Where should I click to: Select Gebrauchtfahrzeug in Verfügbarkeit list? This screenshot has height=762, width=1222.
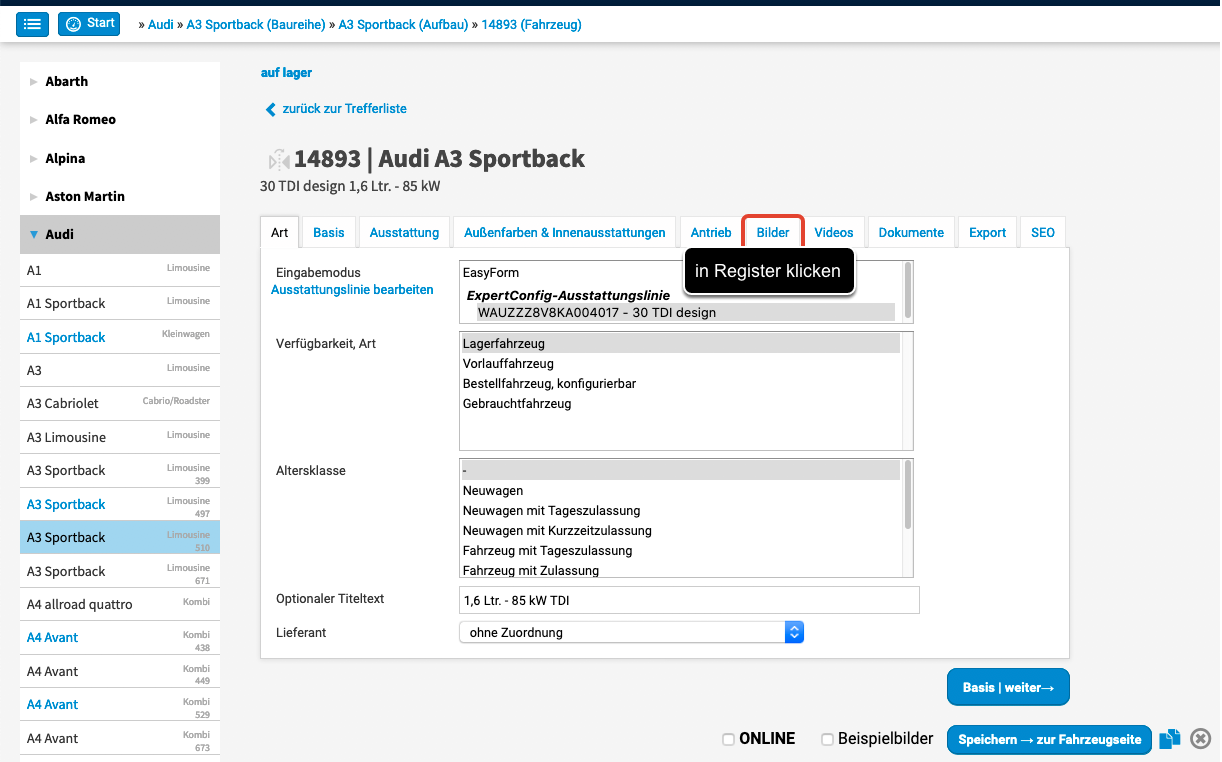[x=517, y=404]
